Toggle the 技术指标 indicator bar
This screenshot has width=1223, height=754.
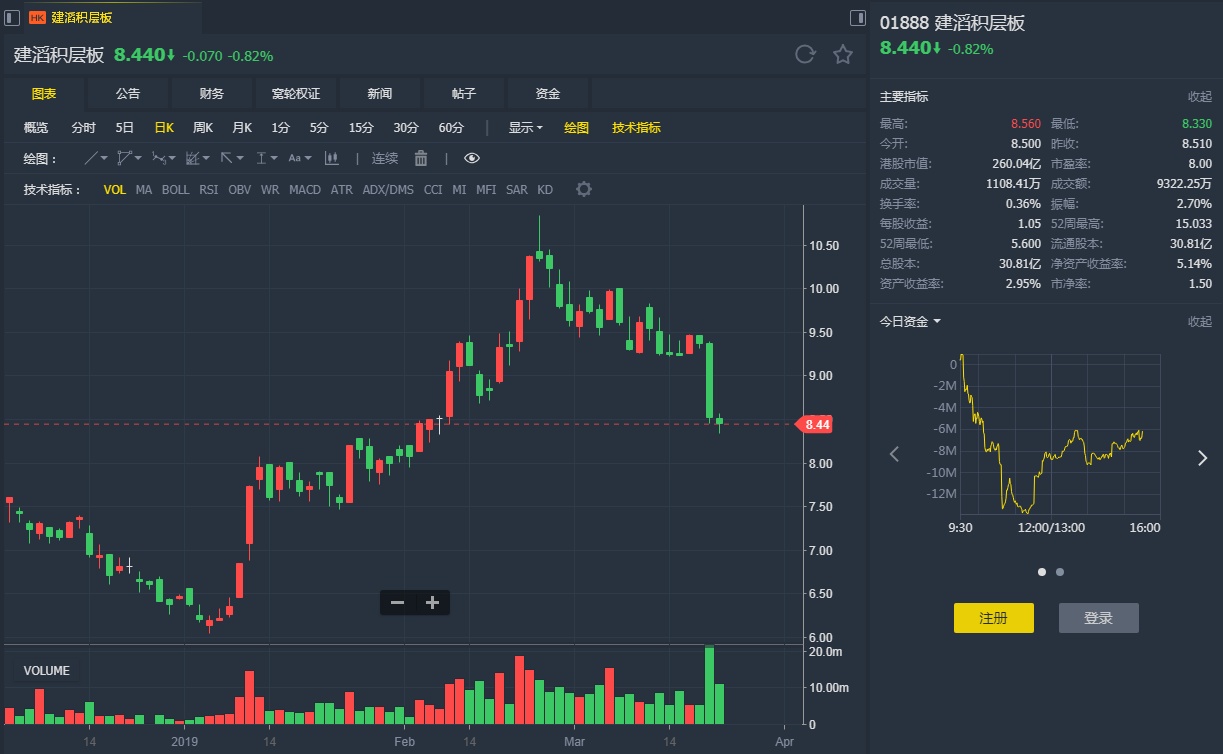(x=636, y=127)
